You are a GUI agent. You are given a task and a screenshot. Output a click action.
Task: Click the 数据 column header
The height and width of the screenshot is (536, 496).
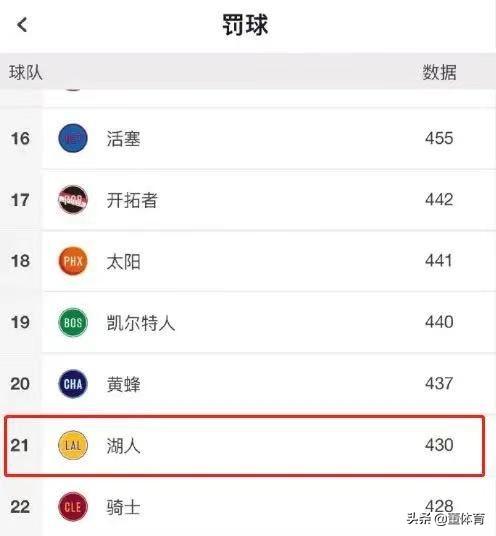click(x=439, y=72)
